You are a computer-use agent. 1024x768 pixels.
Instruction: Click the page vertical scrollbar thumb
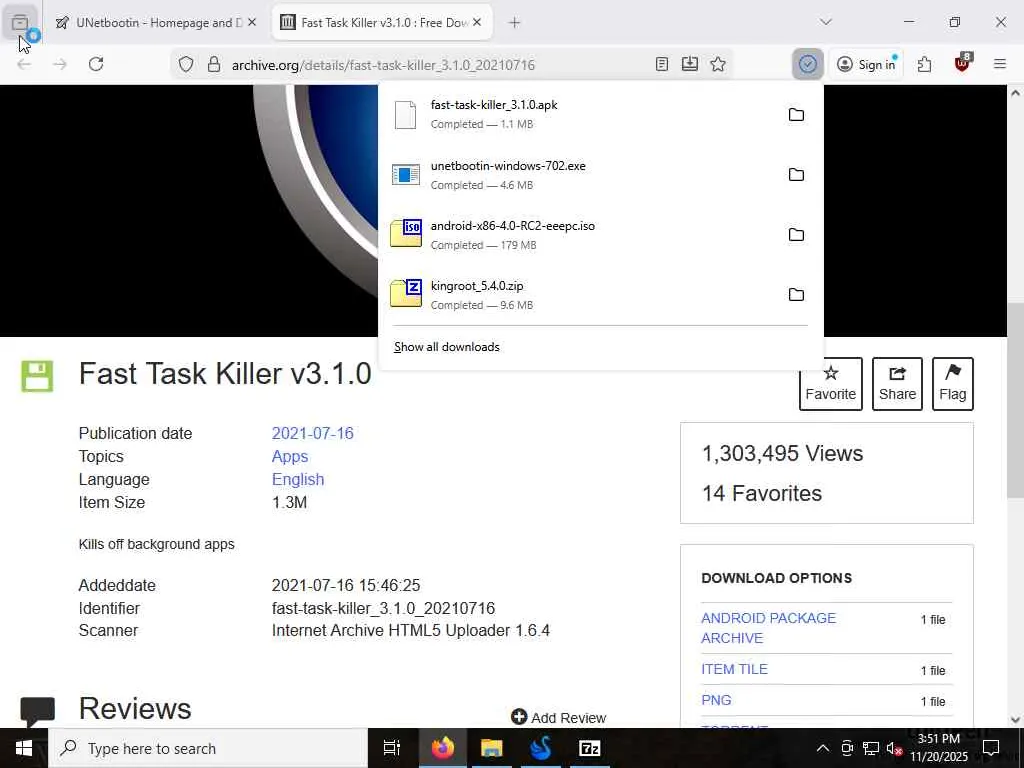click(1015, 400)
